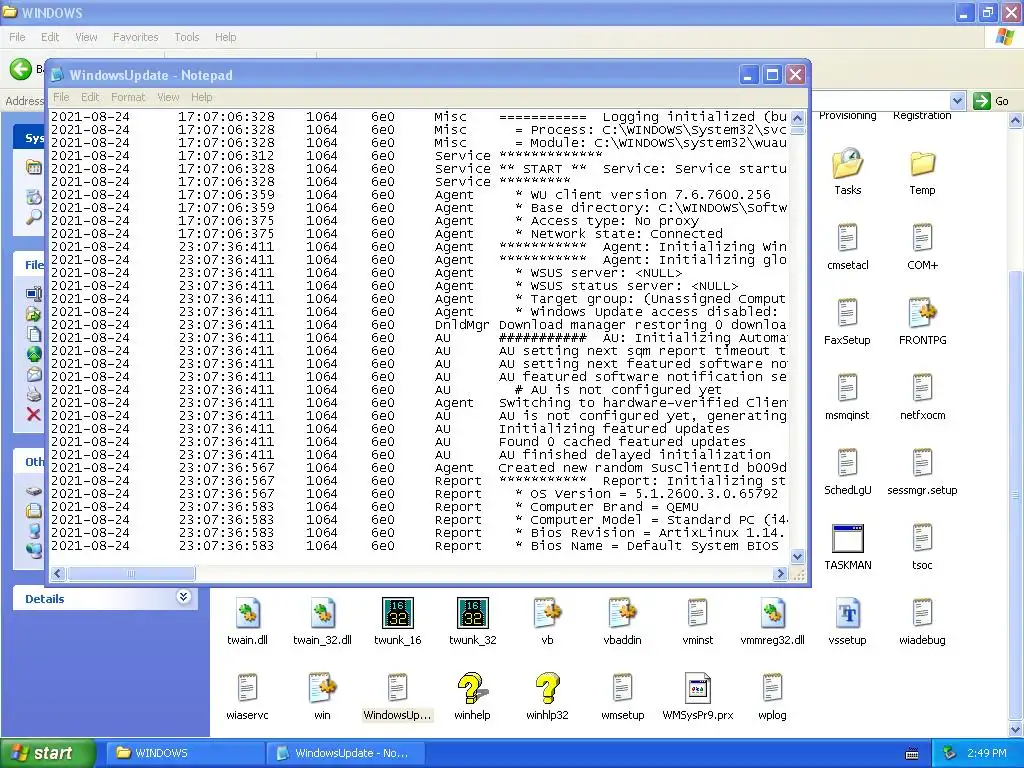Viewport: 1024px width, 768px height.
Task: Click Notepad horizontal scrollbar thumb
Action: coord(131,573)
